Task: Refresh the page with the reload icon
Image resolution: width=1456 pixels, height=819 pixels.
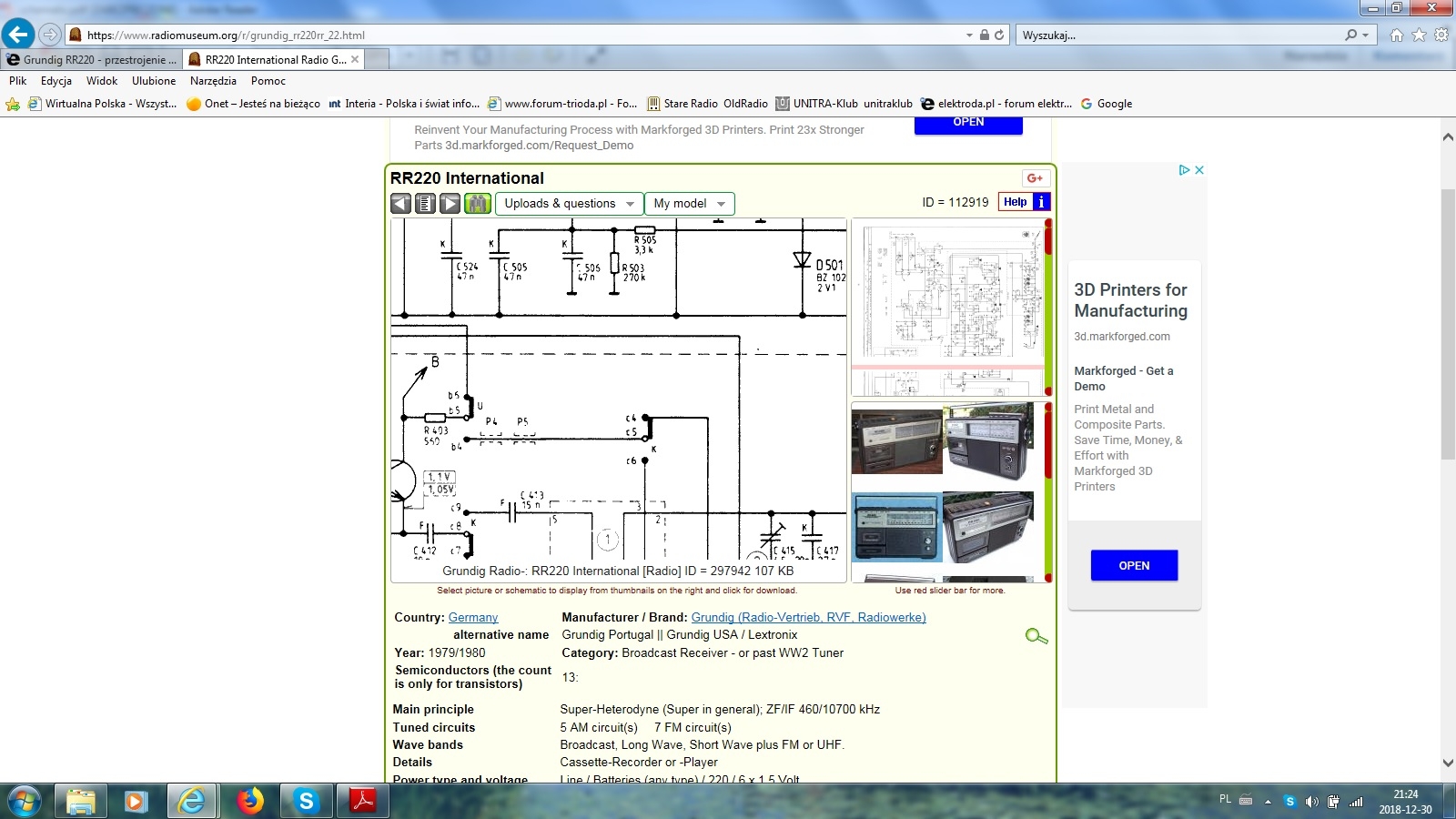Action: 999,35
